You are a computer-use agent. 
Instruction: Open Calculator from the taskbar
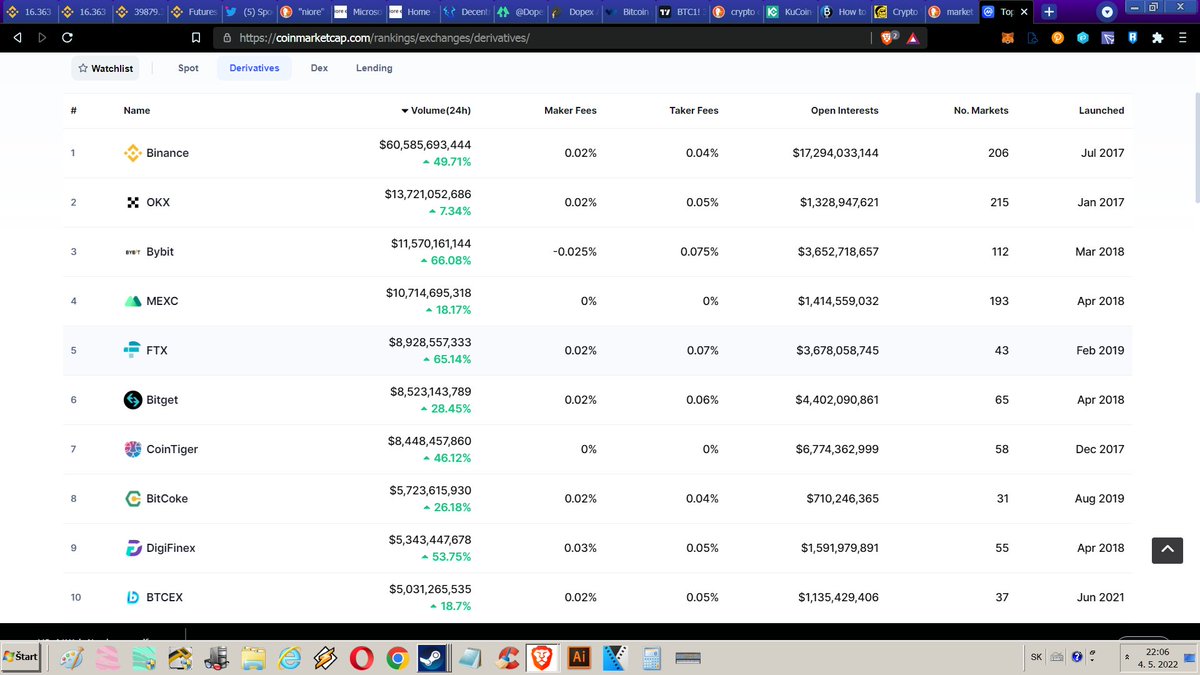652,657
